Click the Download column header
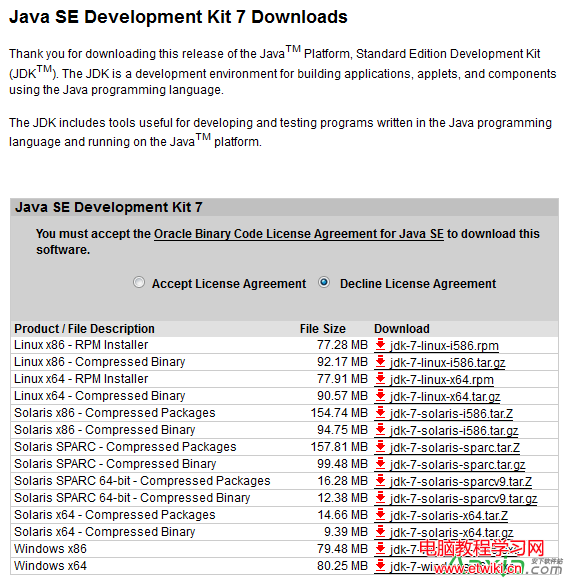The height and width of the screenshot is (585, 570). [402, 329]
